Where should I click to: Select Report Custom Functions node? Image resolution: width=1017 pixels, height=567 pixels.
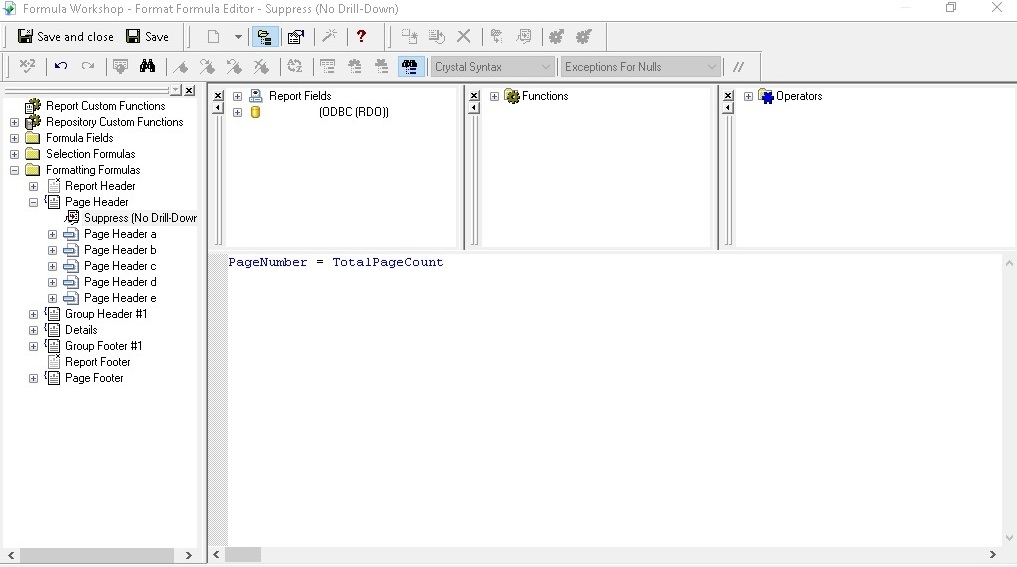105,106
